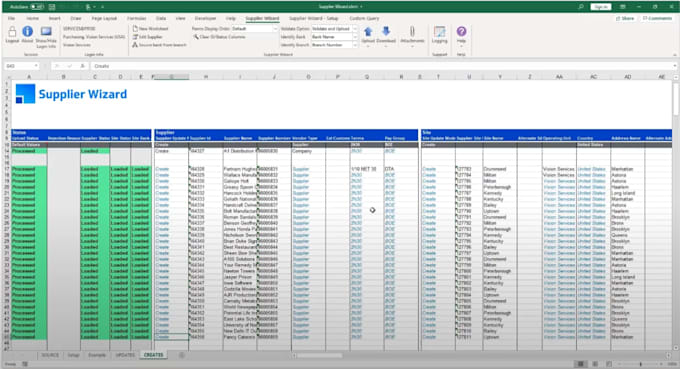The image size is (680, 369).
Task: Click the Download arrow icon
Action: tap(386, 31)
